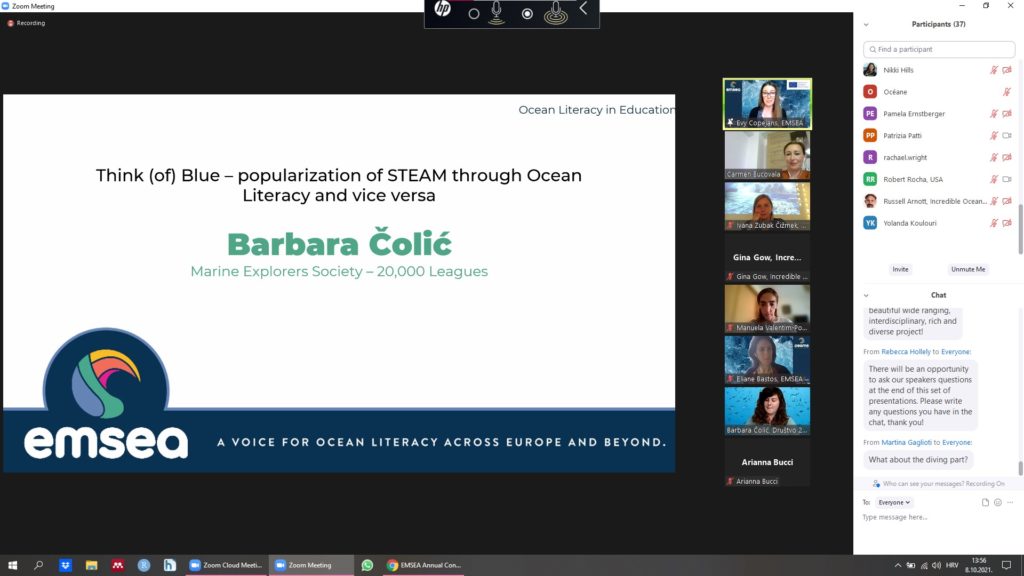Click the right microphone icon on the HP overlay
The image size is (1024, 576).
point(556,12)
